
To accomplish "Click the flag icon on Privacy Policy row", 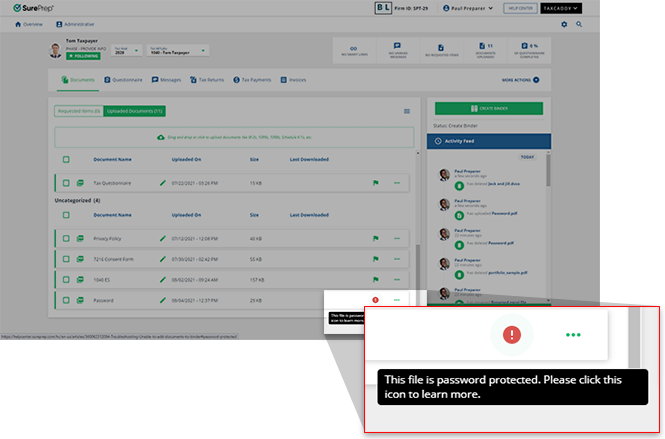I will tap(375, 238).
